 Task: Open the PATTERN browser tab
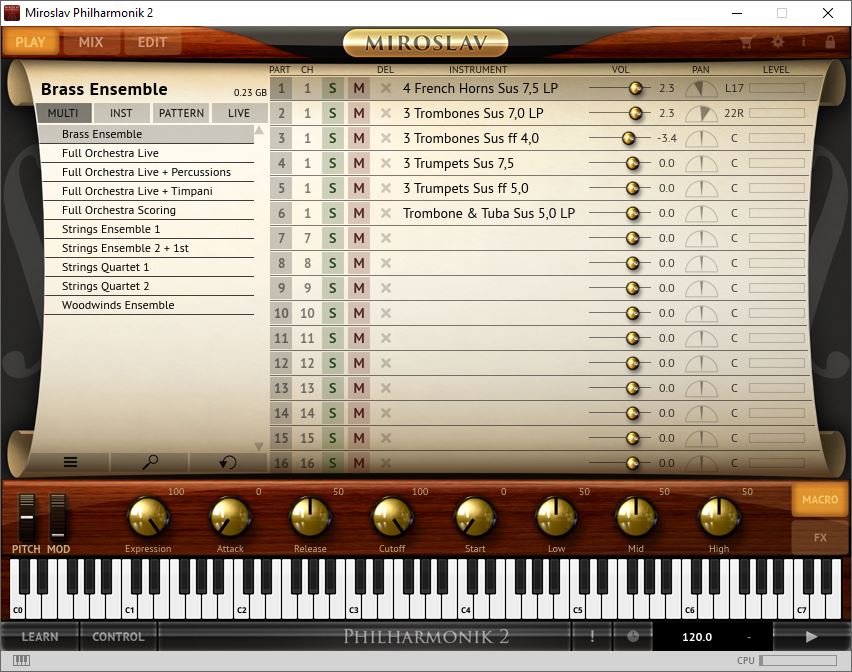pos(181,113)
